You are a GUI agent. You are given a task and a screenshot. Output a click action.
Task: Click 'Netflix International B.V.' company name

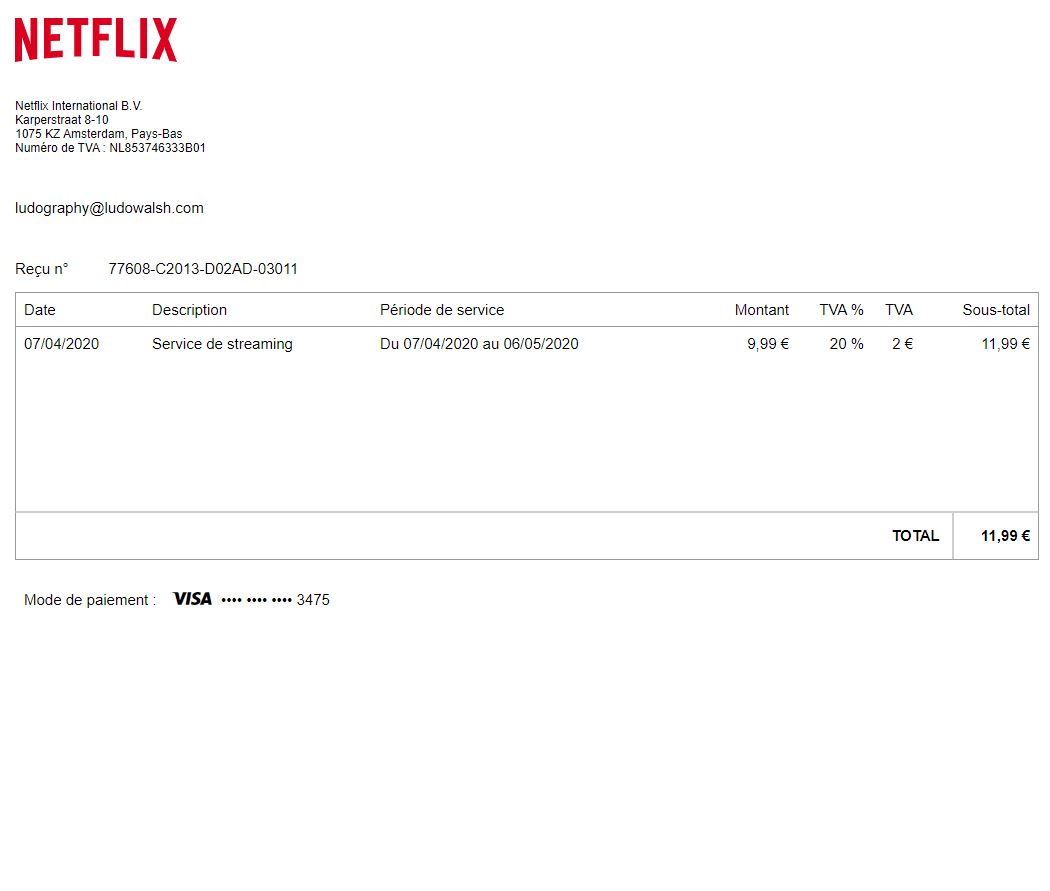[x=78, y=106]
